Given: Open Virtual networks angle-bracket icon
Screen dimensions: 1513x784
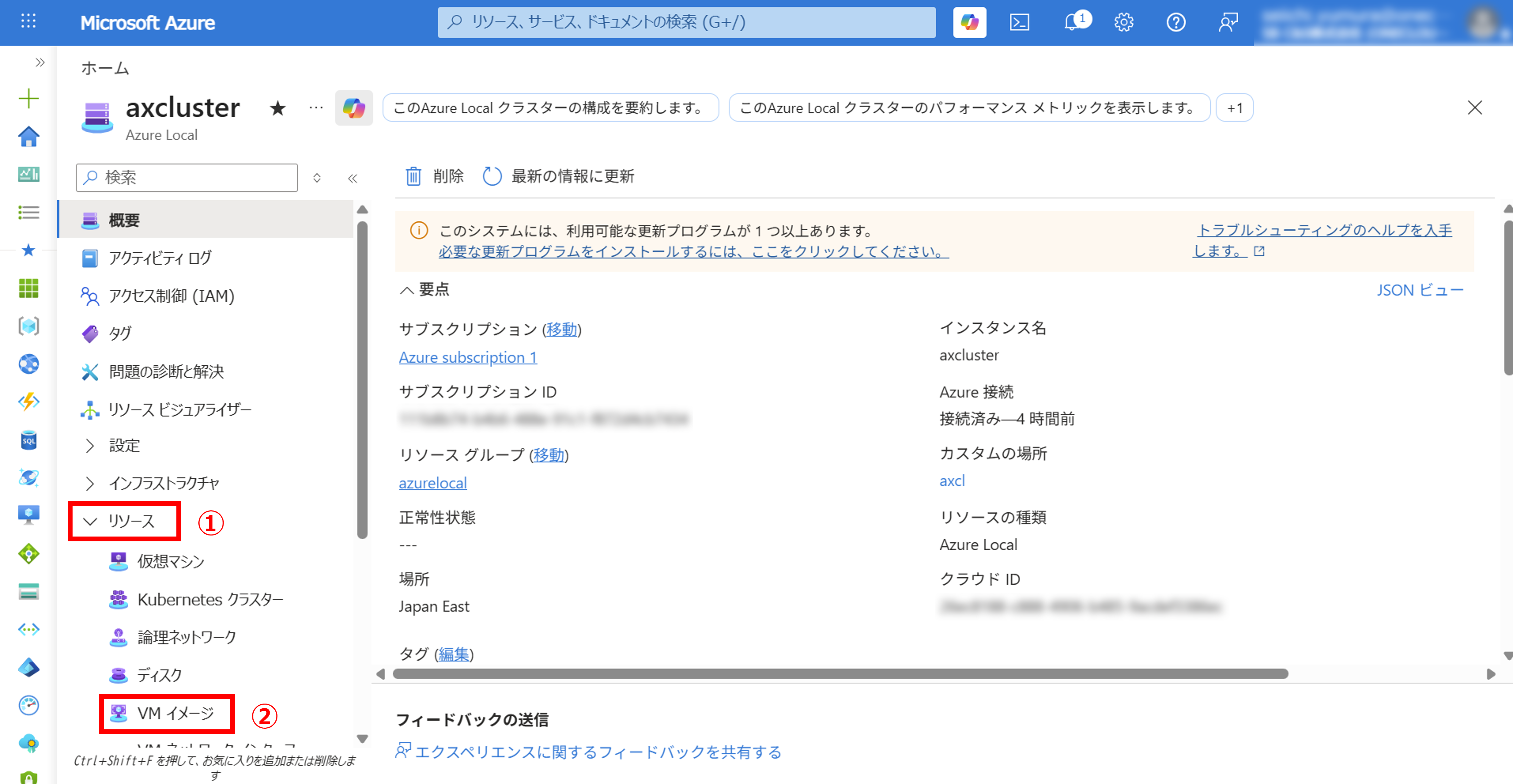Looking at the screenshot, I should [x=28, y=630].
